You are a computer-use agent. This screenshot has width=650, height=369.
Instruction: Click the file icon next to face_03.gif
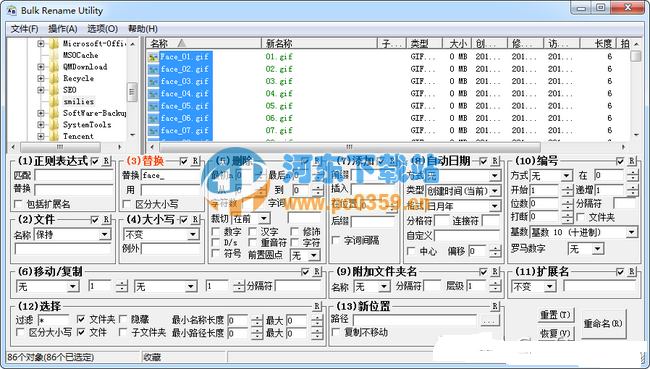[153, 82]
